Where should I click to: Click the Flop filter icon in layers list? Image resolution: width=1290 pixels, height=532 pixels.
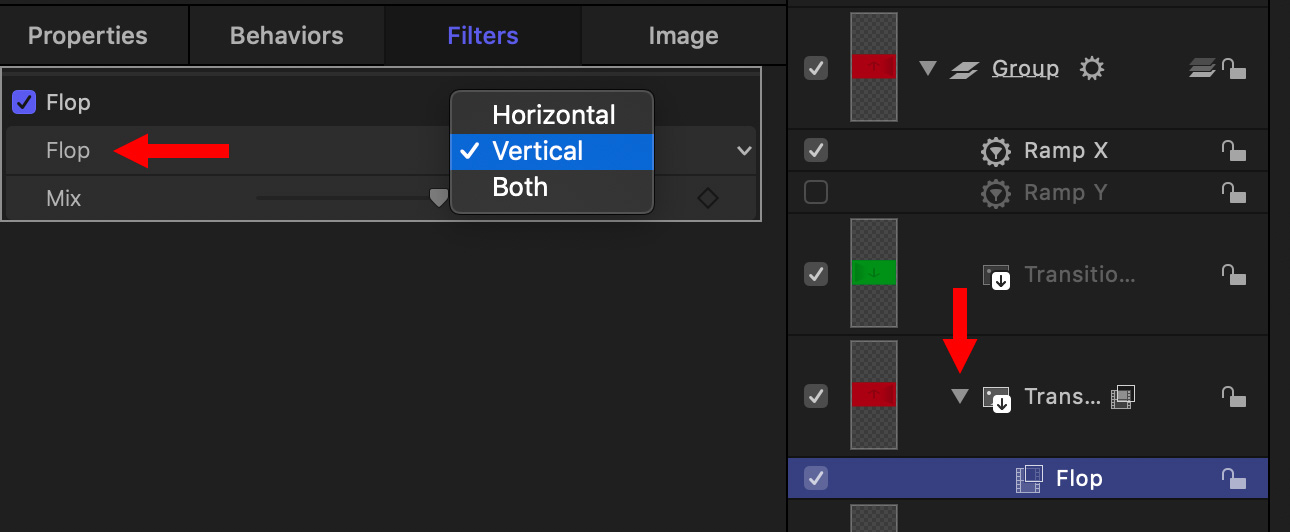[x=1029, y=478]
